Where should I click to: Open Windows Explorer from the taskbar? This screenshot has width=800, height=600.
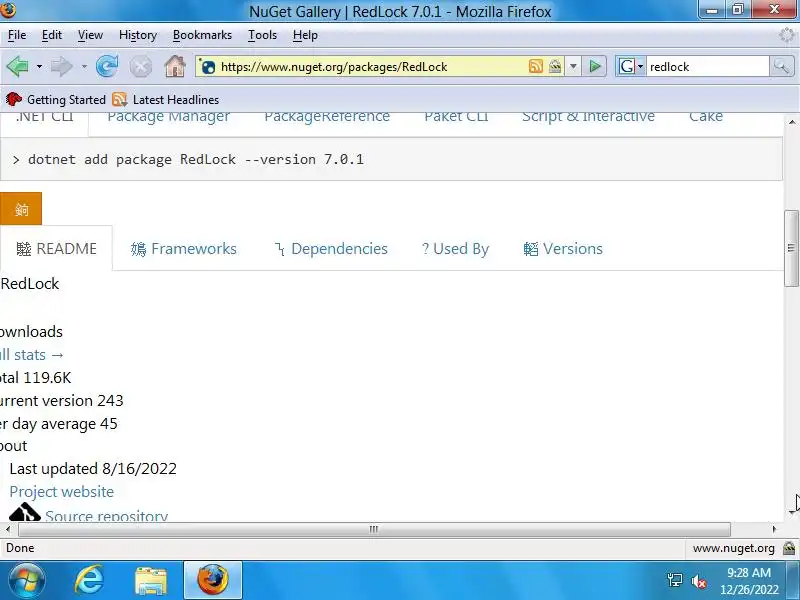click(151, 581)
